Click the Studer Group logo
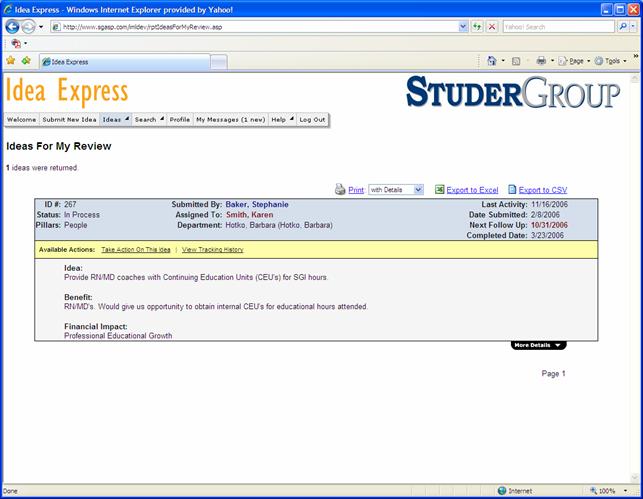The height and width of the screenshot is (499, 643). tap(513, 92)
